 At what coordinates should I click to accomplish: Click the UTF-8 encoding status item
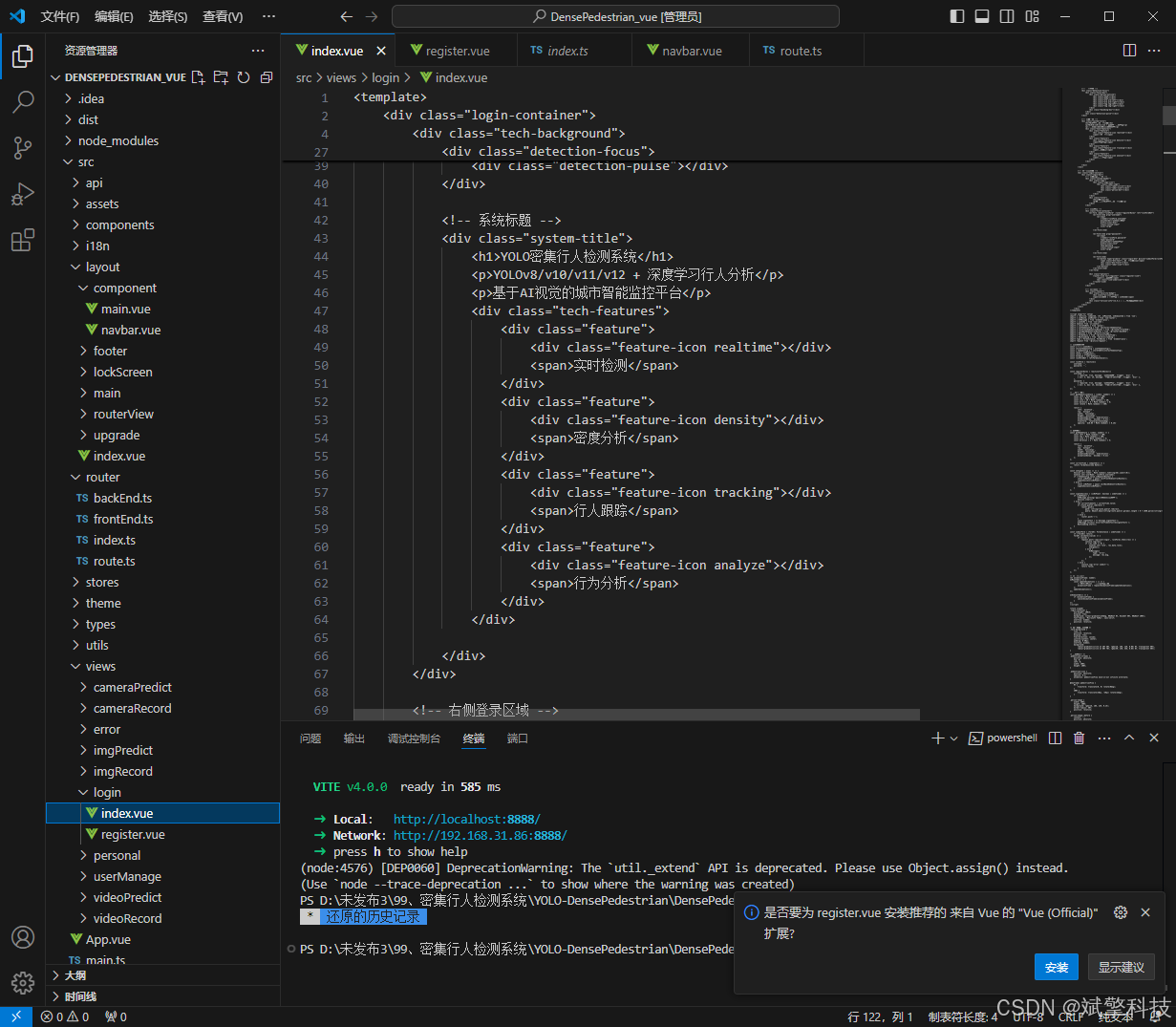point(1028,1016)
